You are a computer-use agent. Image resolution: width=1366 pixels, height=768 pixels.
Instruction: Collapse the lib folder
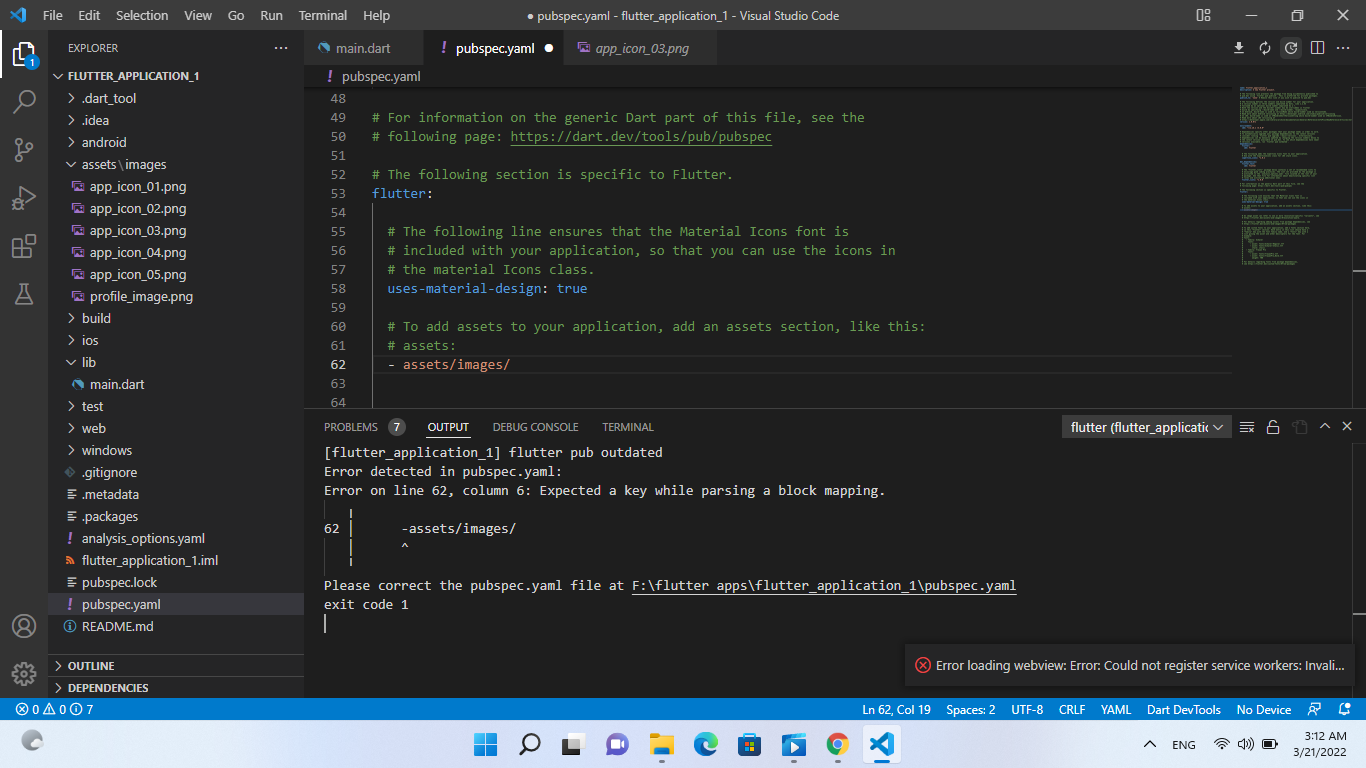176,362
